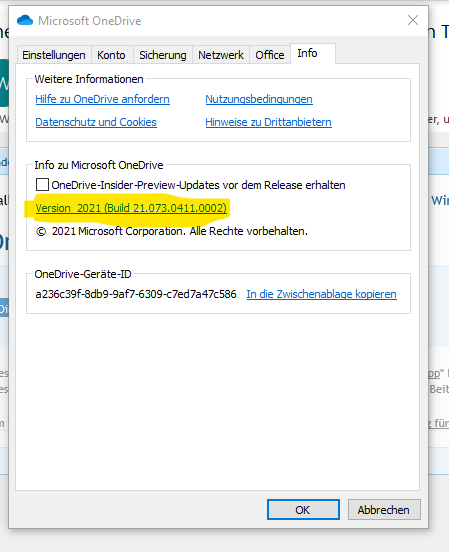Confirm with the OK button

[x=303, y=509]
